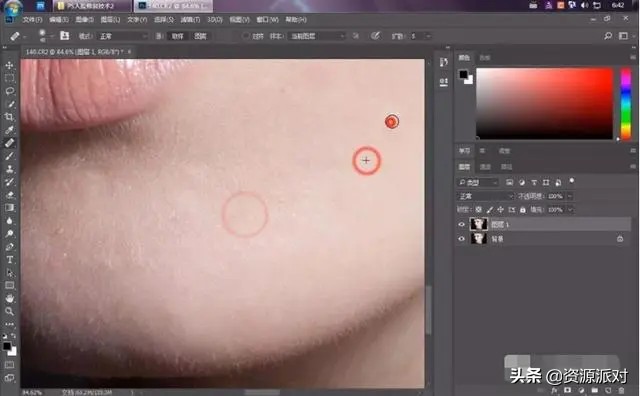
Task: Select the Rectangle shape tool
Action: (9, 285)
